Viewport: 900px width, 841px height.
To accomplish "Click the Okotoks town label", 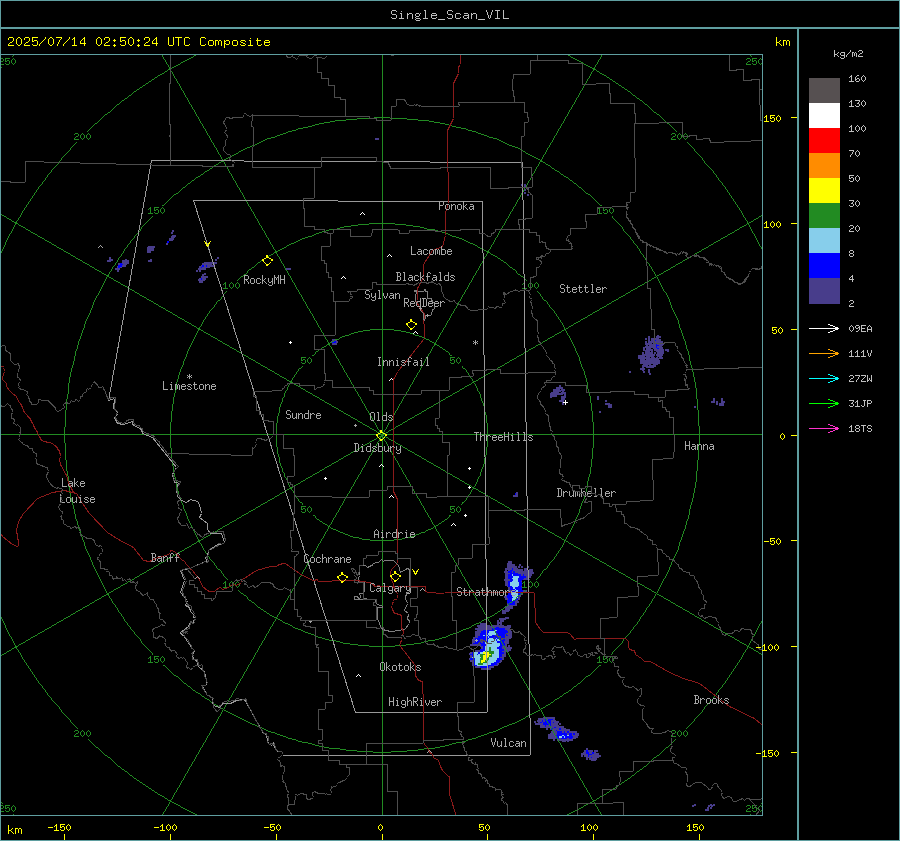I will point(400,667).
